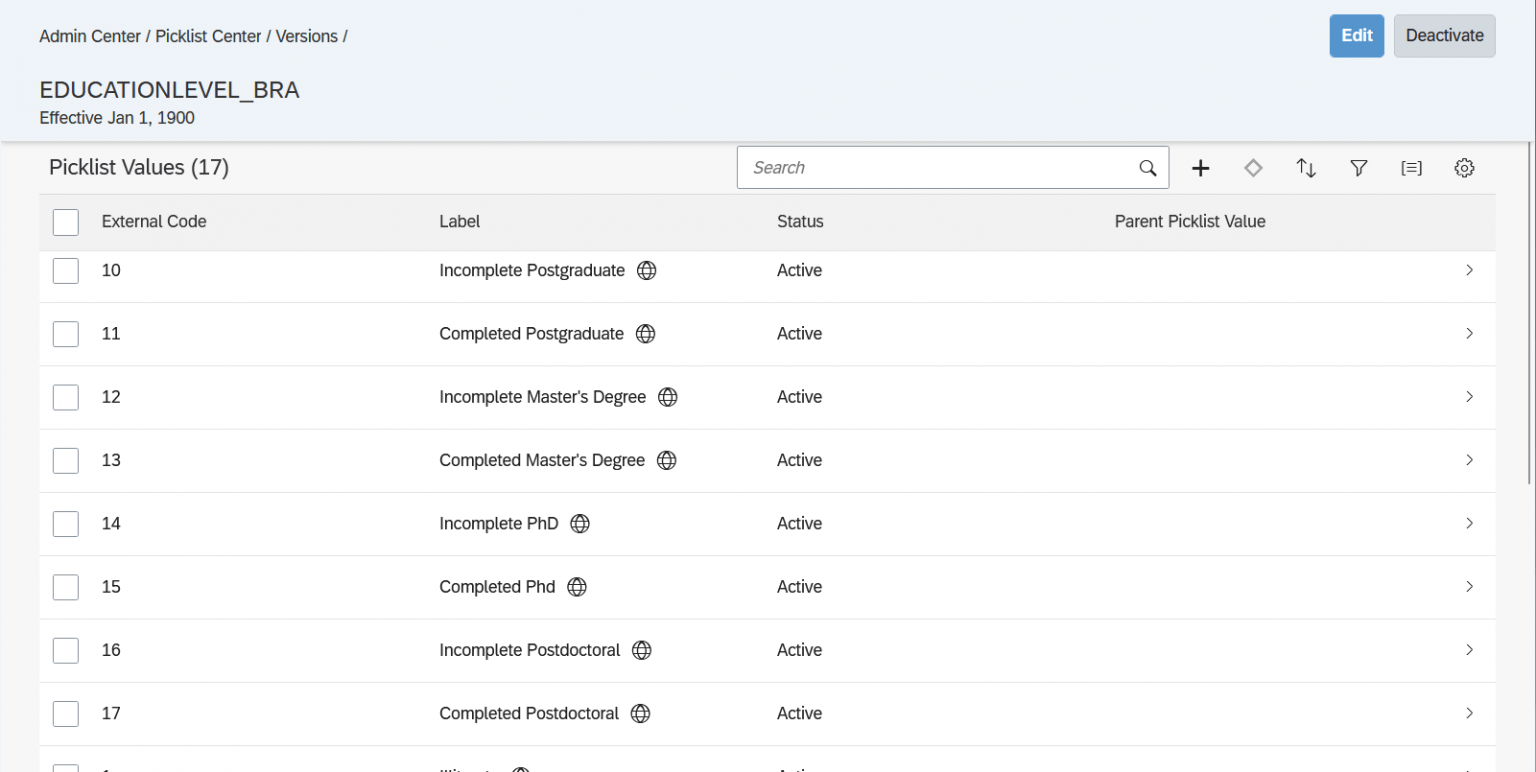Open the filter funnel icon

click(1358, 168)
